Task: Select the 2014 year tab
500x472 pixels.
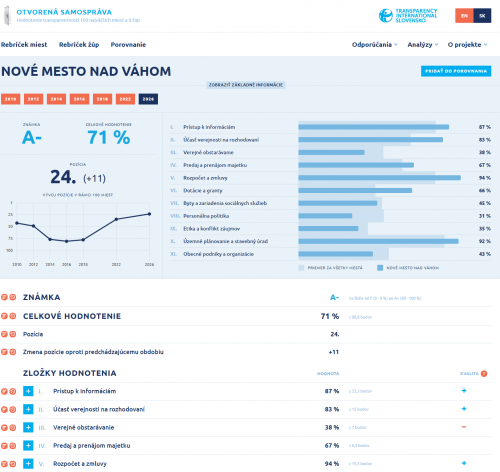Action: (56, 99)
